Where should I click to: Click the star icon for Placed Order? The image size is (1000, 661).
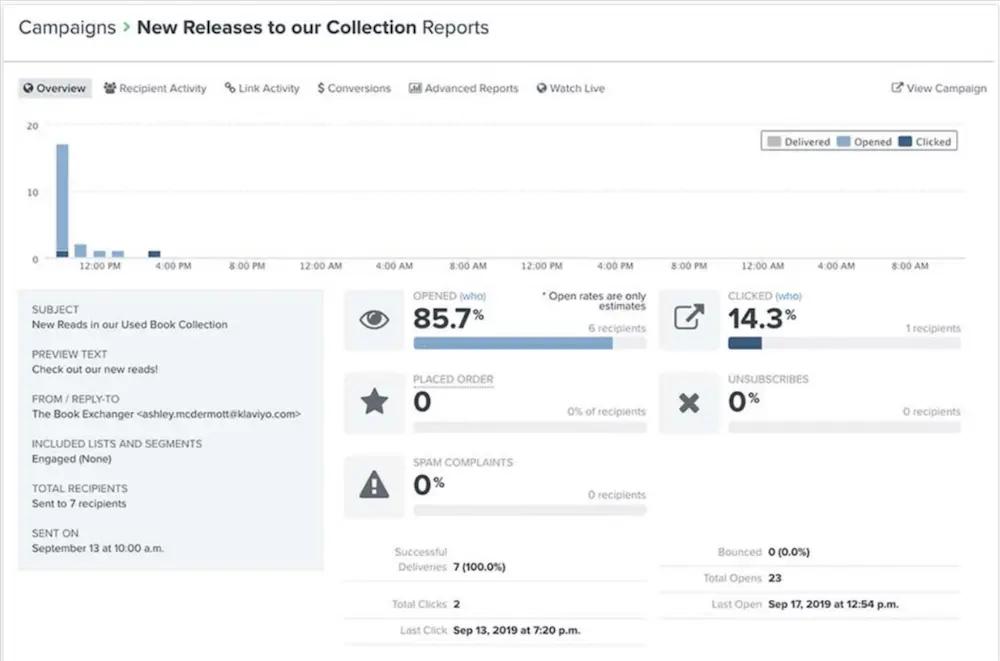(x=374, y=402)
